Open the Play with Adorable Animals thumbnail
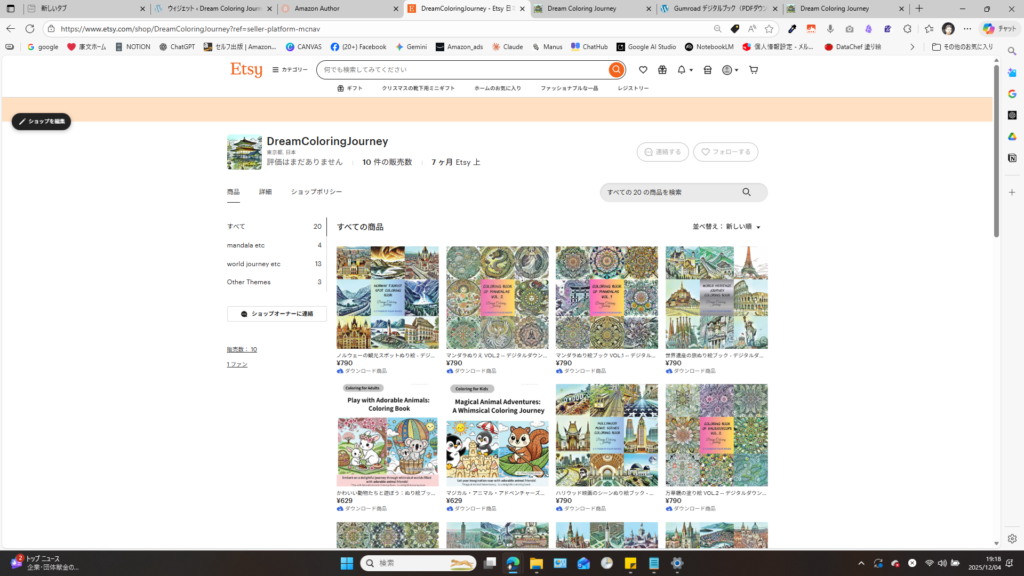The width and height of the screenshot is (1024, 576). coord(388,435)
